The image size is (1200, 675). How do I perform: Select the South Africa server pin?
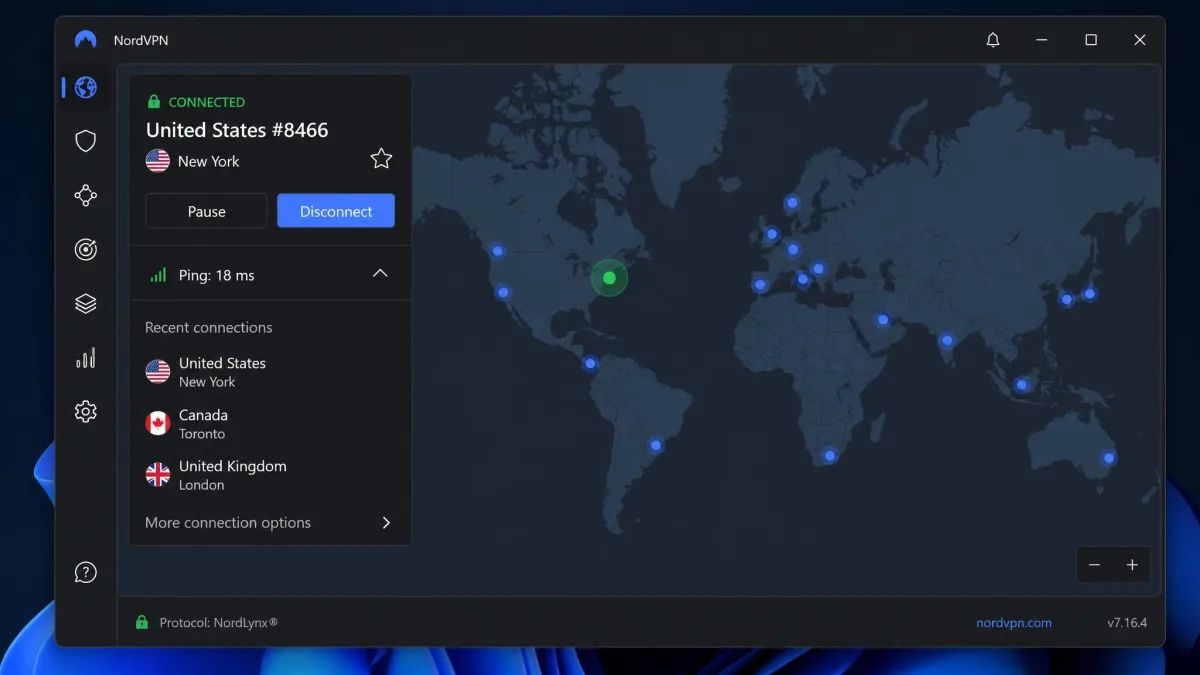pyautogui.click(x=829, y=456)
